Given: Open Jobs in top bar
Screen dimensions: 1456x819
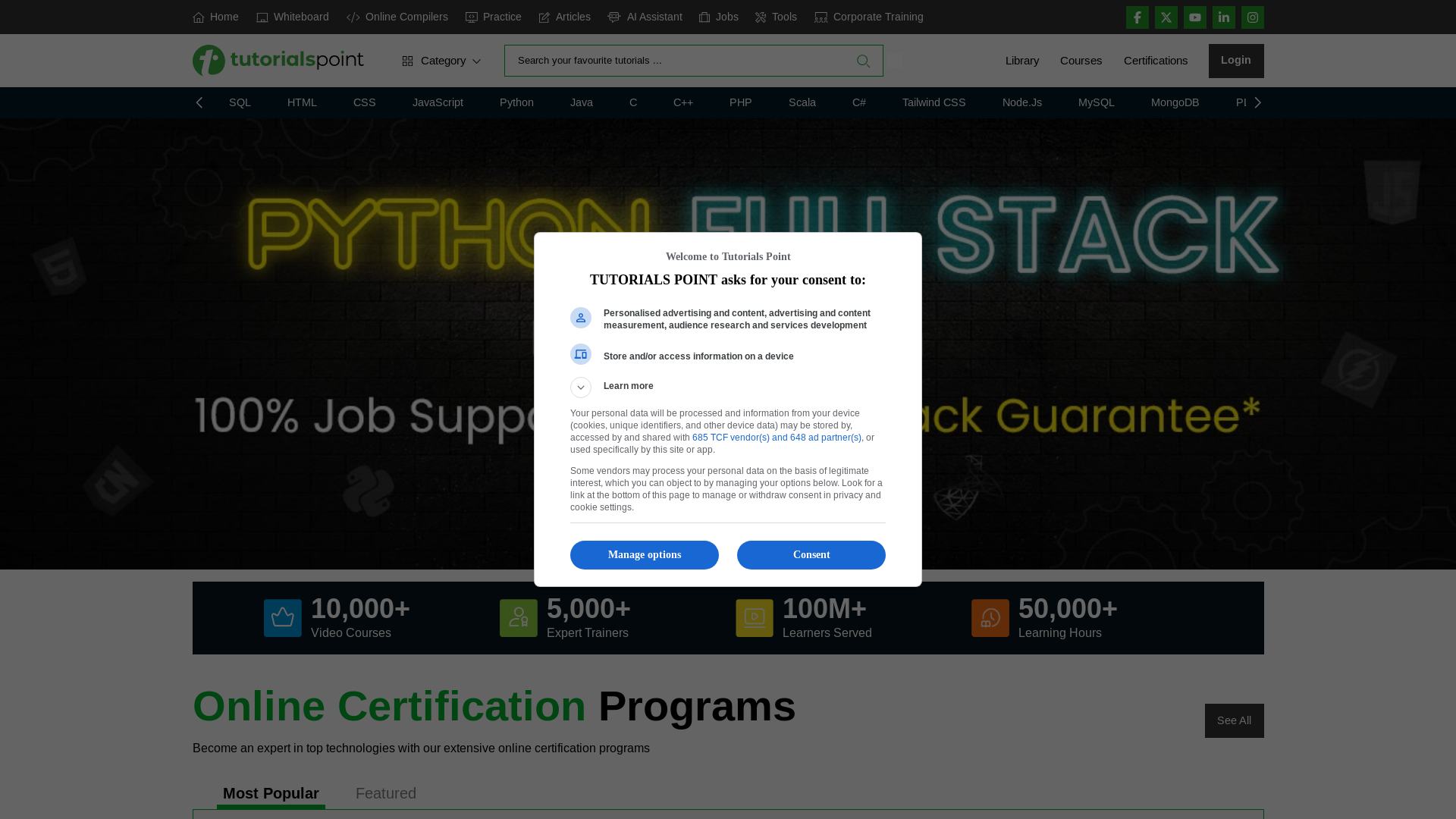Looking at the screenshot, I should tap(719, 17).
